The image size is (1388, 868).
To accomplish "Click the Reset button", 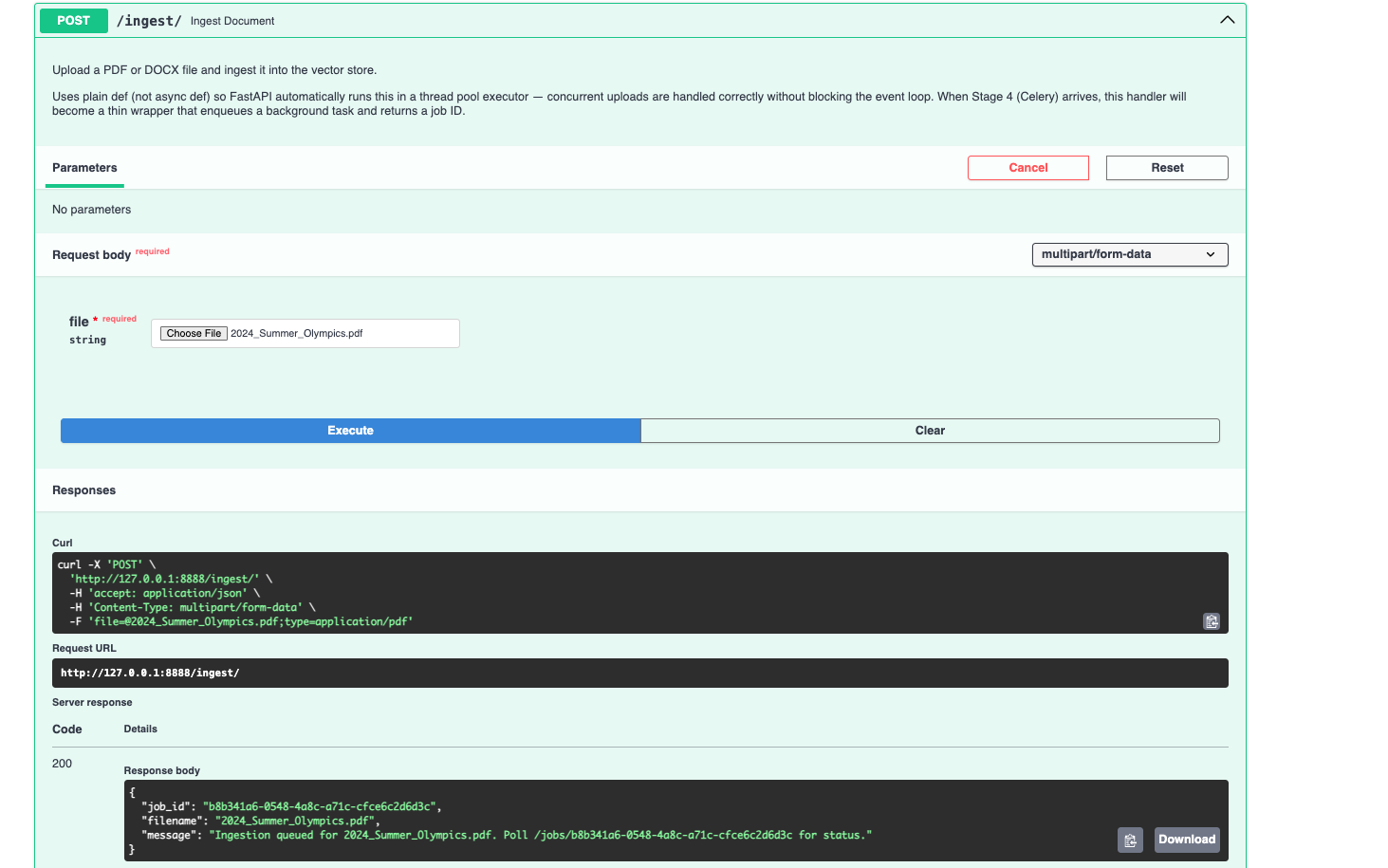I will (1167, 168).
